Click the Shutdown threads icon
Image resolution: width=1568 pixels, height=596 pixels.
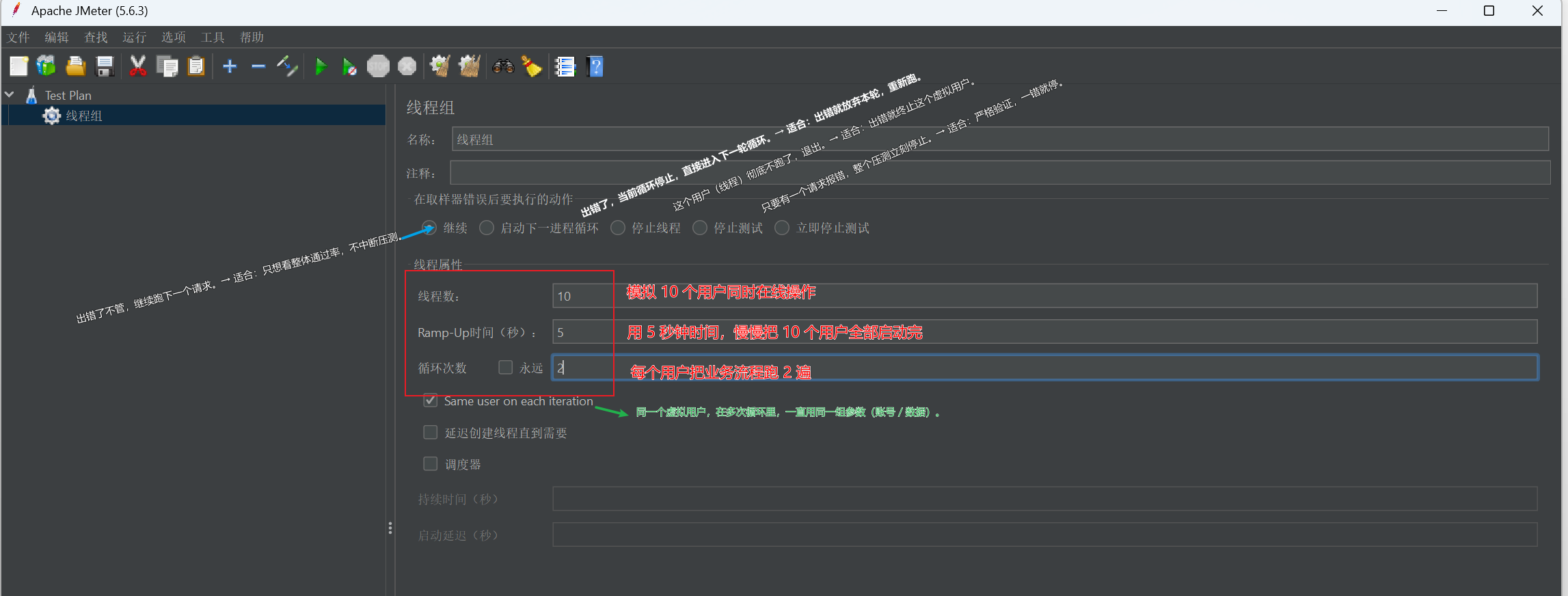coord(407,66)
